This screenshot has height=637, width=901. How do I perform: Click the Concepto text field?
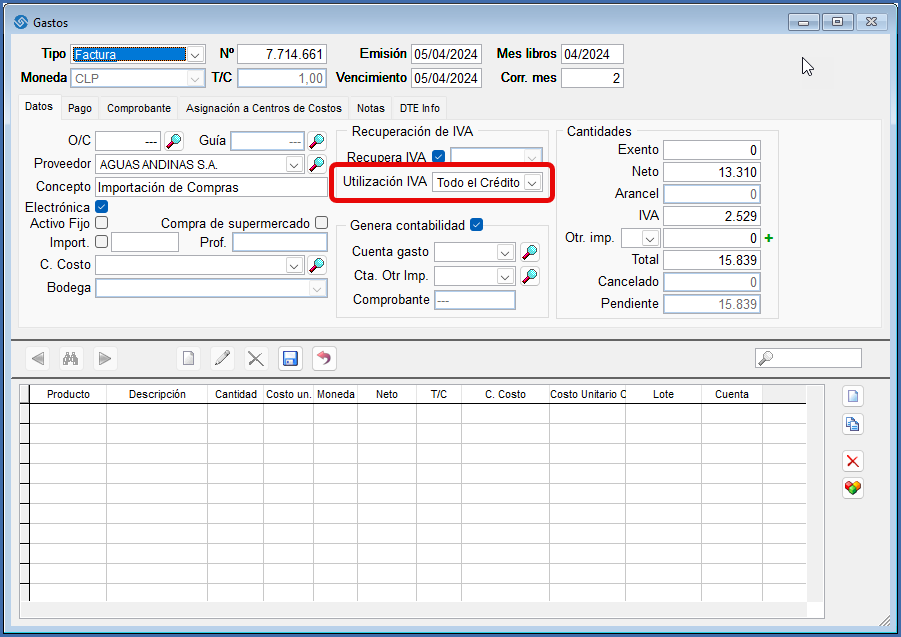click(211, 187)
